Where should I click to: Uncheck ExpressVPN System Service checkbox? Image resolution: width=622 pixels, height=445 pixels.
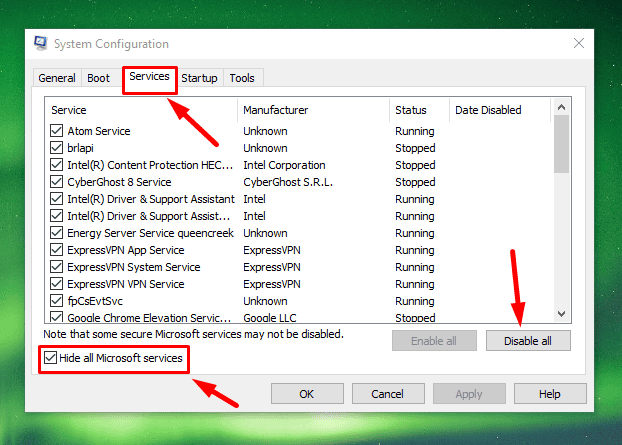56,267
